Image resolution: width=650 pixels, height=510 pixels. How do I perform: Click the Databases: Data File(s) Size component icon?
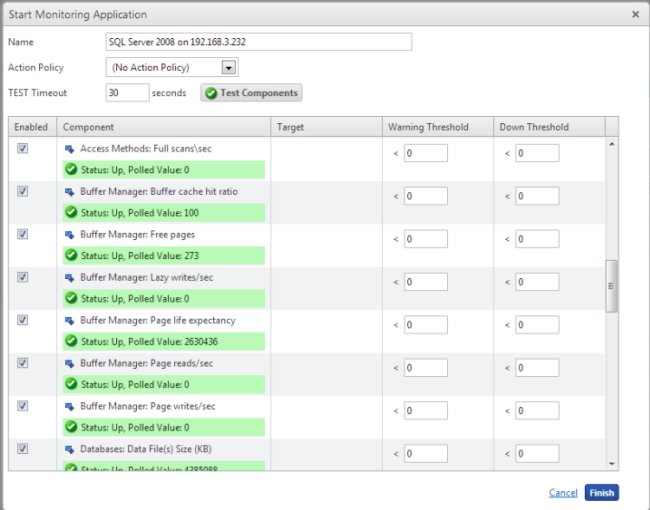(x=69, y=449)
